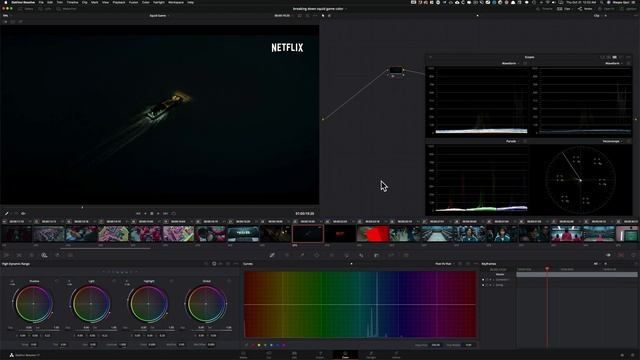640x360 pixels.
Task: Toggle the Gallery panel
Action: [25, 9]
